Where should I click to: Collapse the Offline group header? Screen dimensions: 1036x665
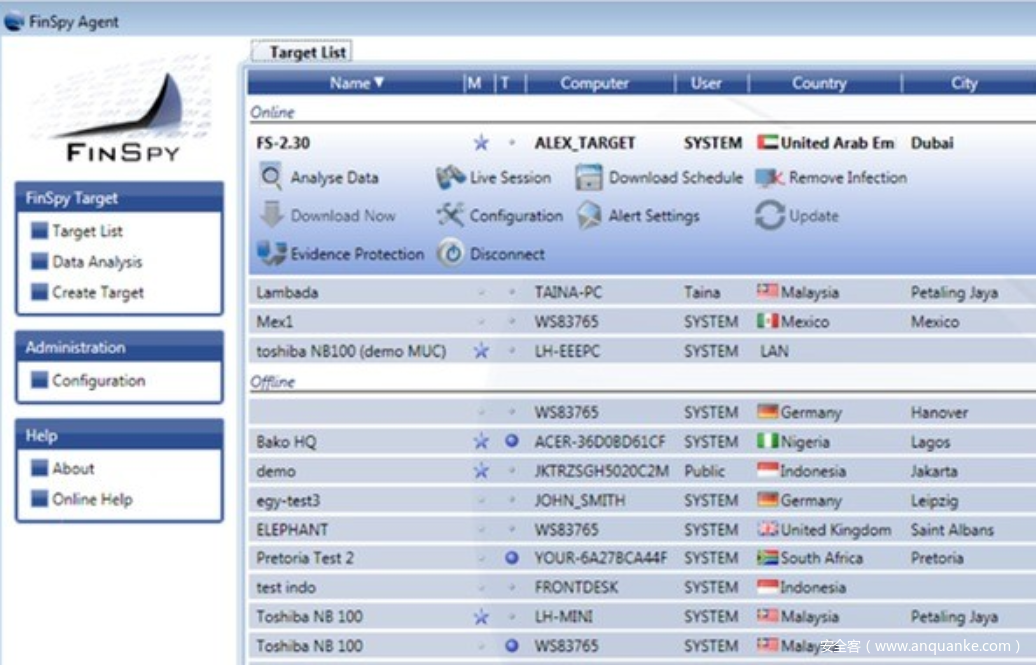point(272,382)
